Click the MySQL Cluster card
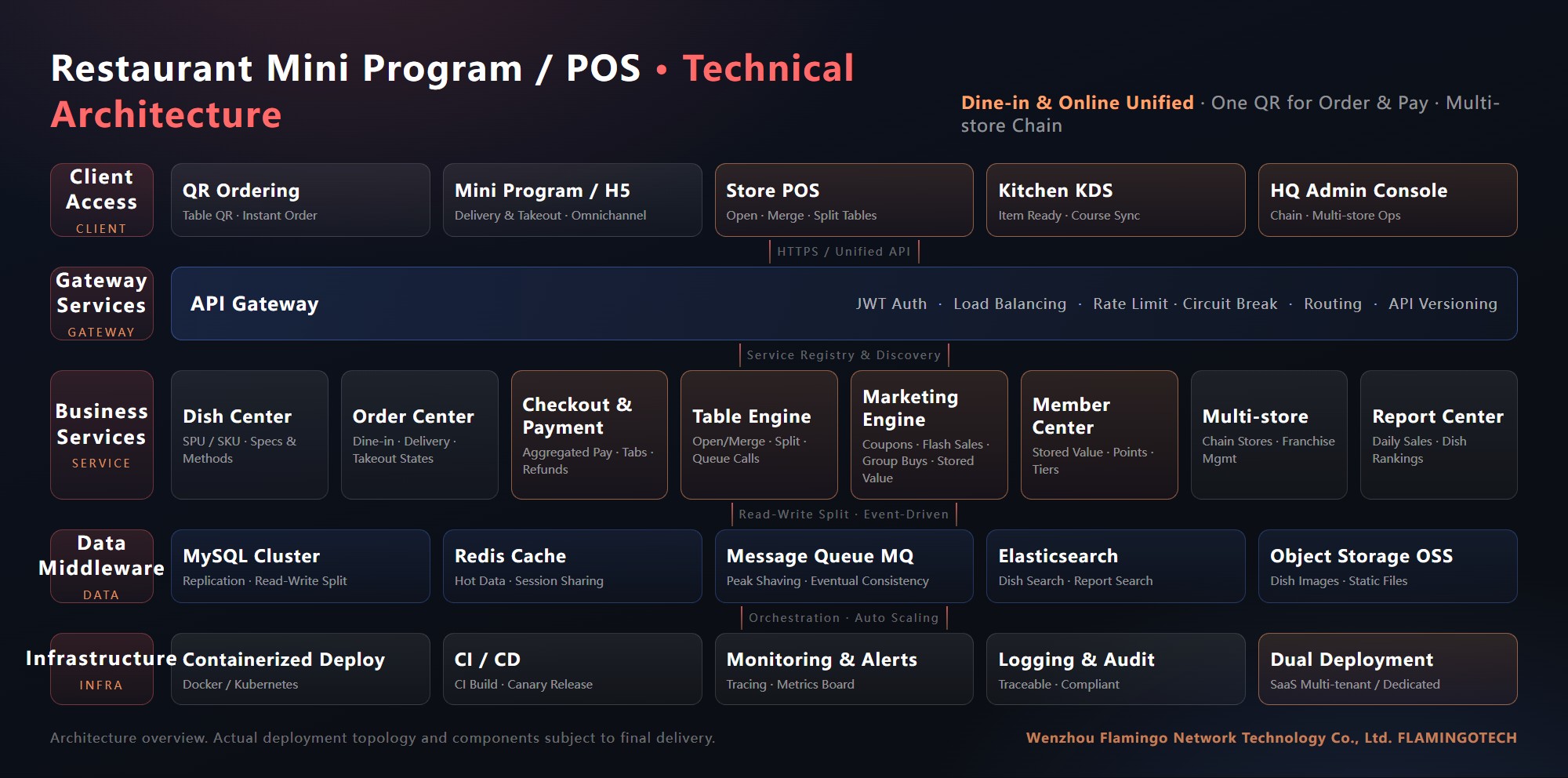The image size is (1568, 778). point(300,566)
